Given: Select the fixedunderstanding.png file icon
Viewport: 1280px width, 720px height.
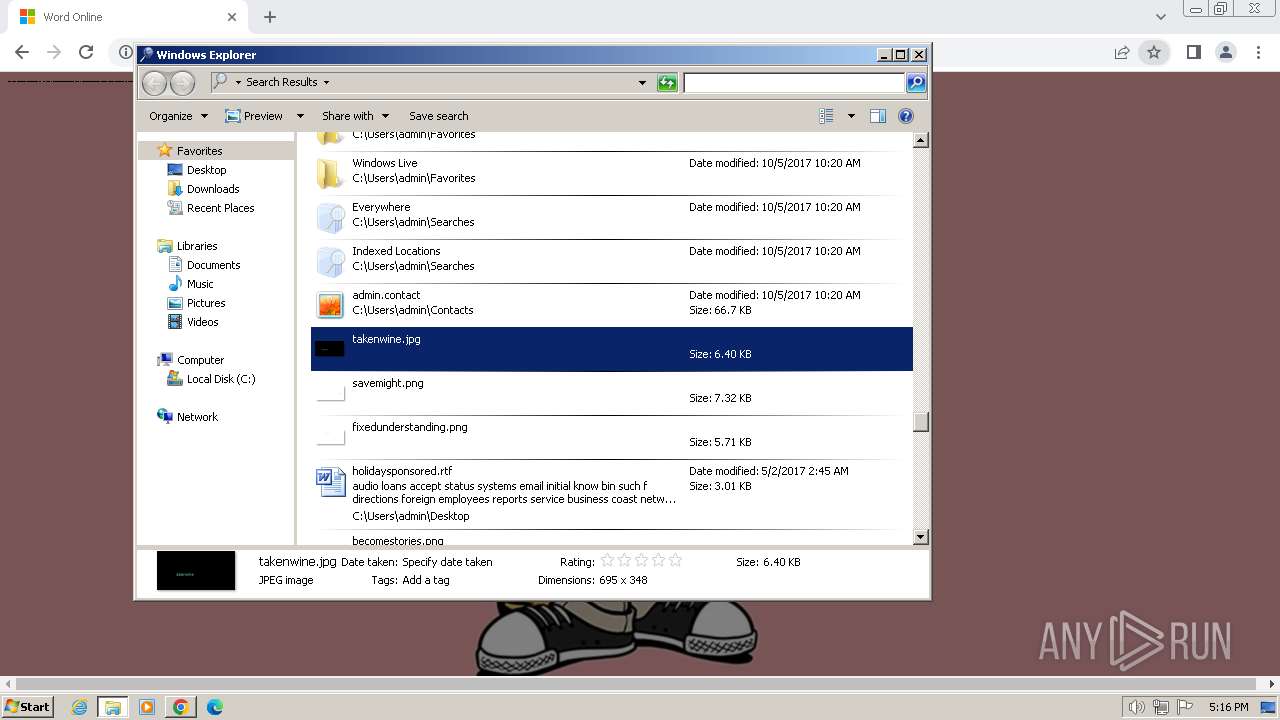Looking at the screenshot, I should coord(330,436).
